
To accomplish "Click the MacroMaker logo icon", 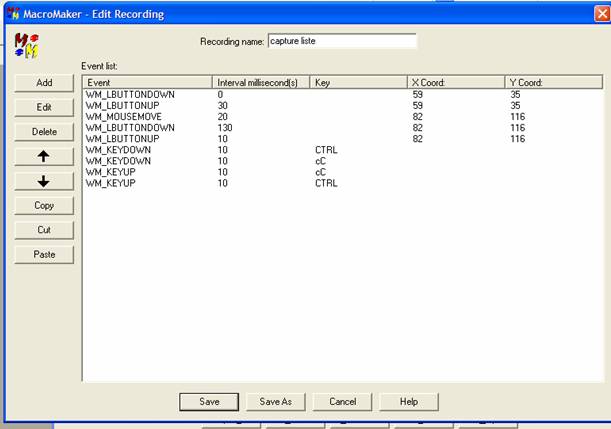I will [28, 44].
